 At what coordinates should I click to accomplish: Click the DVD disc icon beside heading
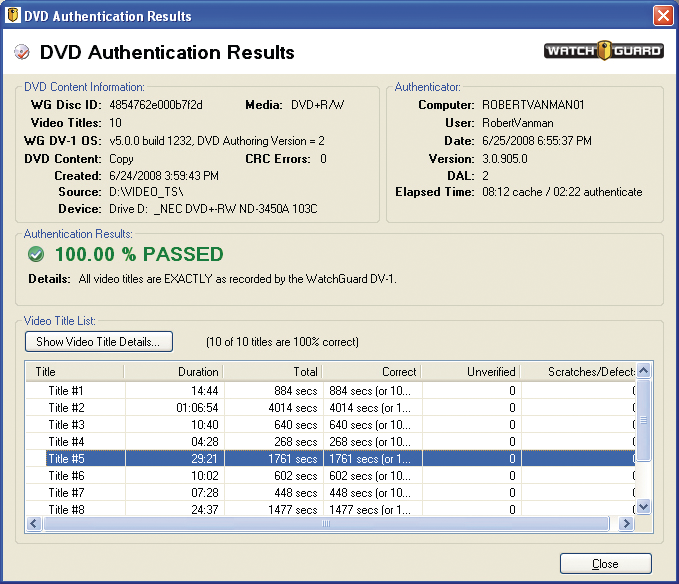click(x=20, y=53)
